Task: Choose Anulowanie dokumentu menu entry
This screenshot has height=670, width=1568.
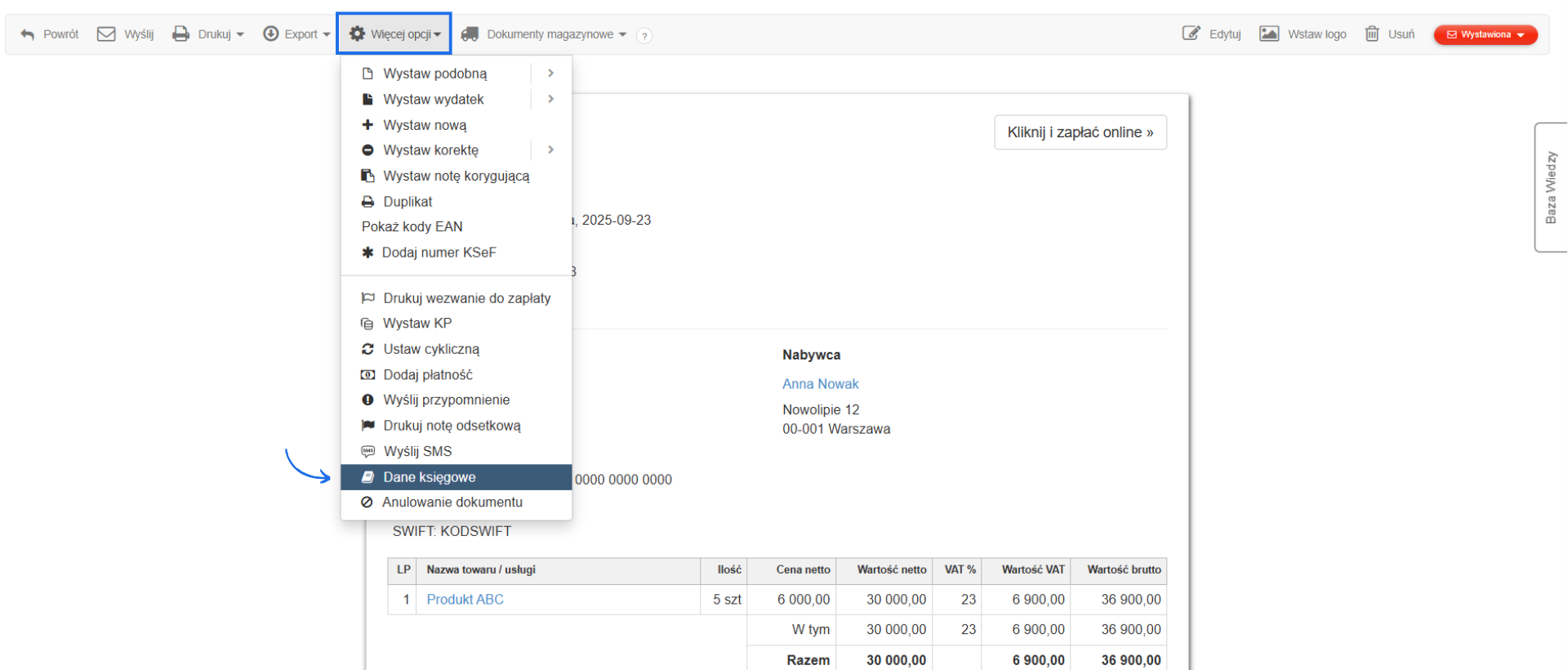Action: (452, 502)
